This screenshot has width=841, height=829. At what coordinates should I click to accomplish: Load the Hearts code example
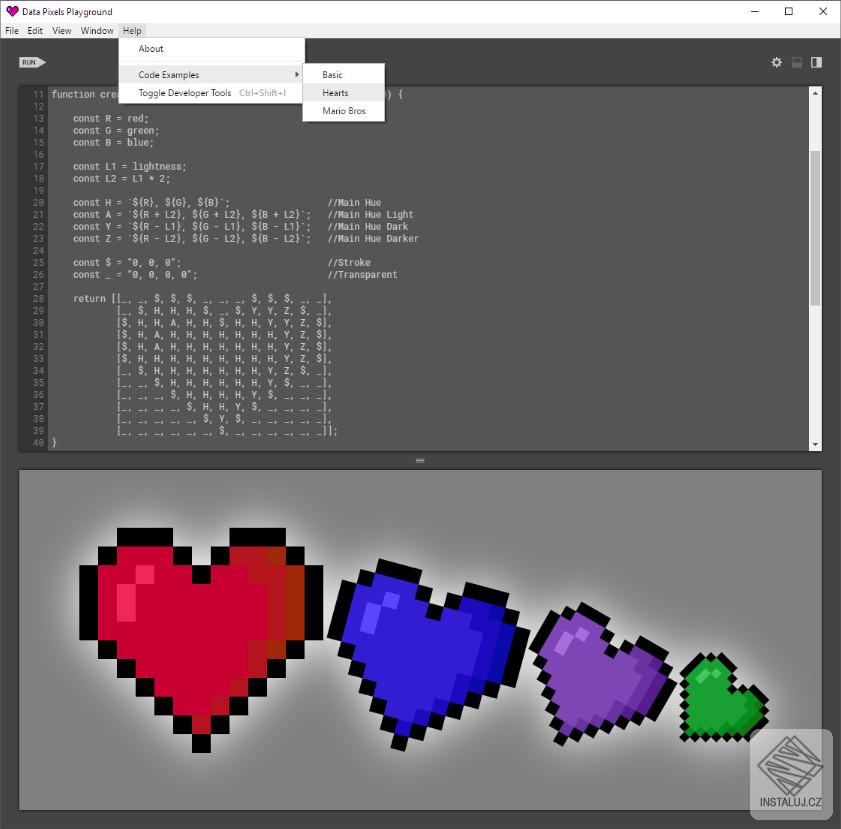[343, 93]
